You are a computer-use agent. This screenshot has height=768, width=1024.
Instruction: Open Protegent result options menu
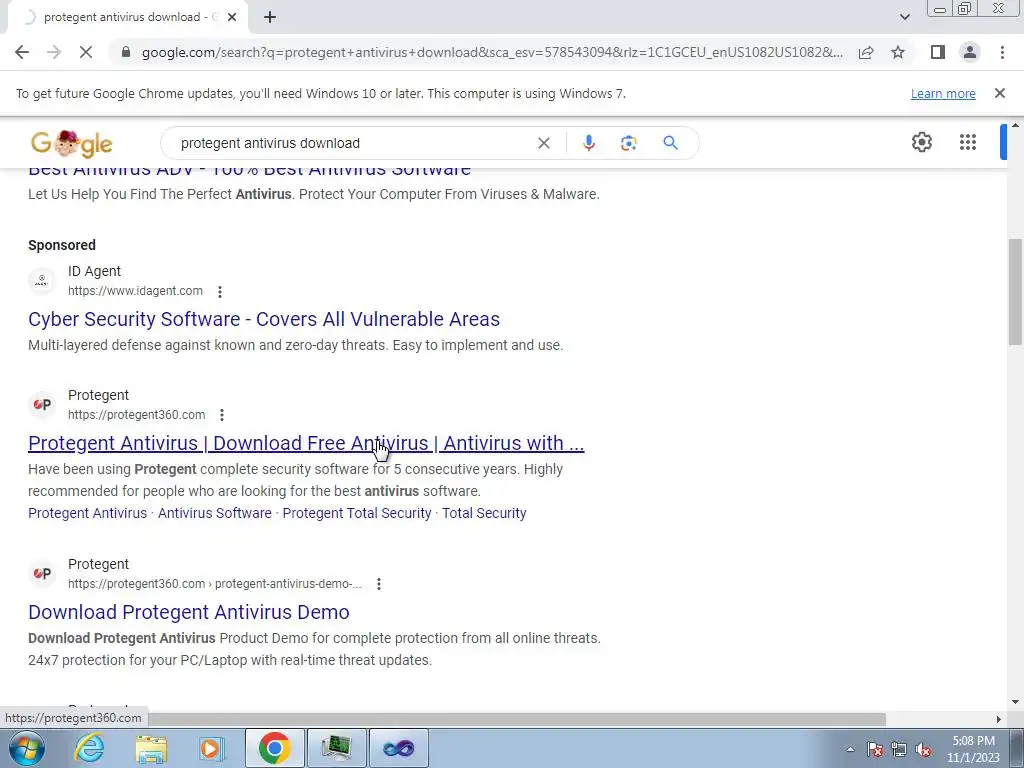pyautogui.click(x=222, y=415)
